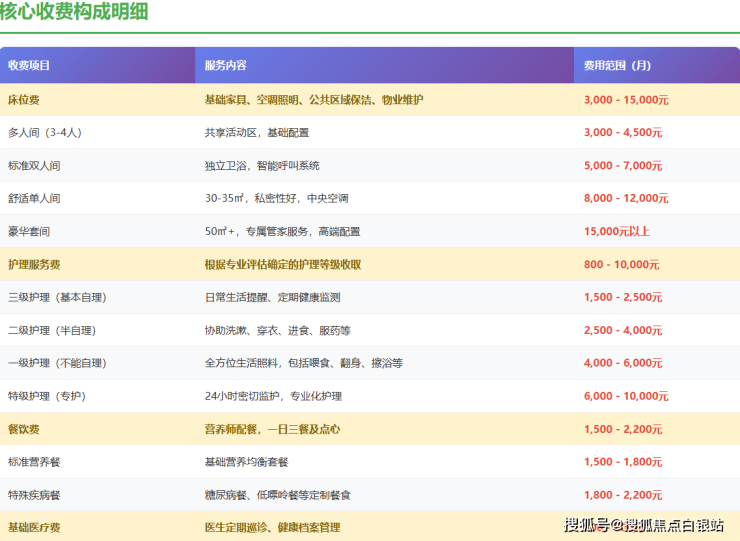The height and width of the screenshot is (541, 740).
Task: Click the 特殊疾病餐 row label
Action: (x=34, y=496)
